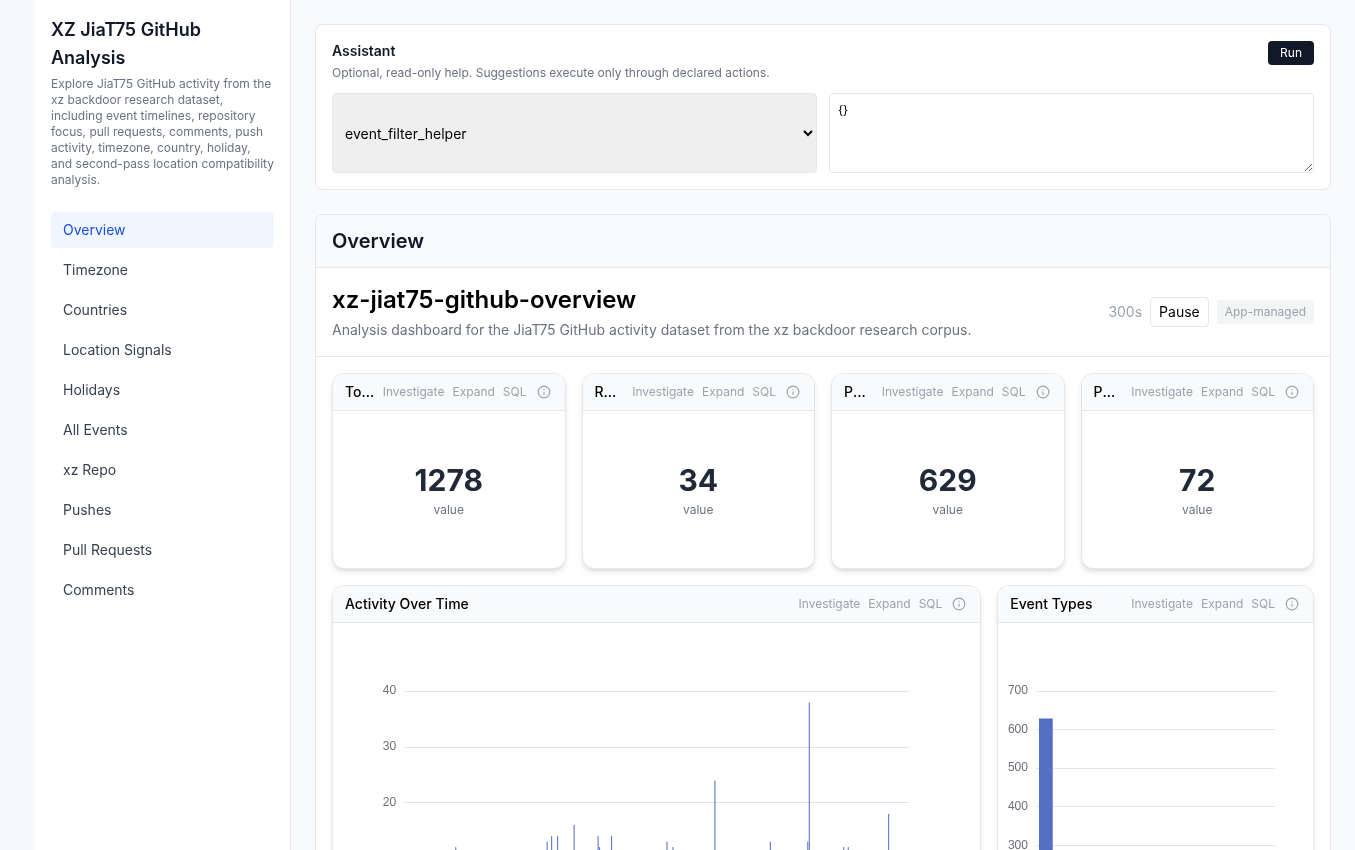The width and height of the screenshot is (1355, 850).
Task: Focus the assistant JSON parameters box
Action: pyautogui.click(x=1071, y=133)
